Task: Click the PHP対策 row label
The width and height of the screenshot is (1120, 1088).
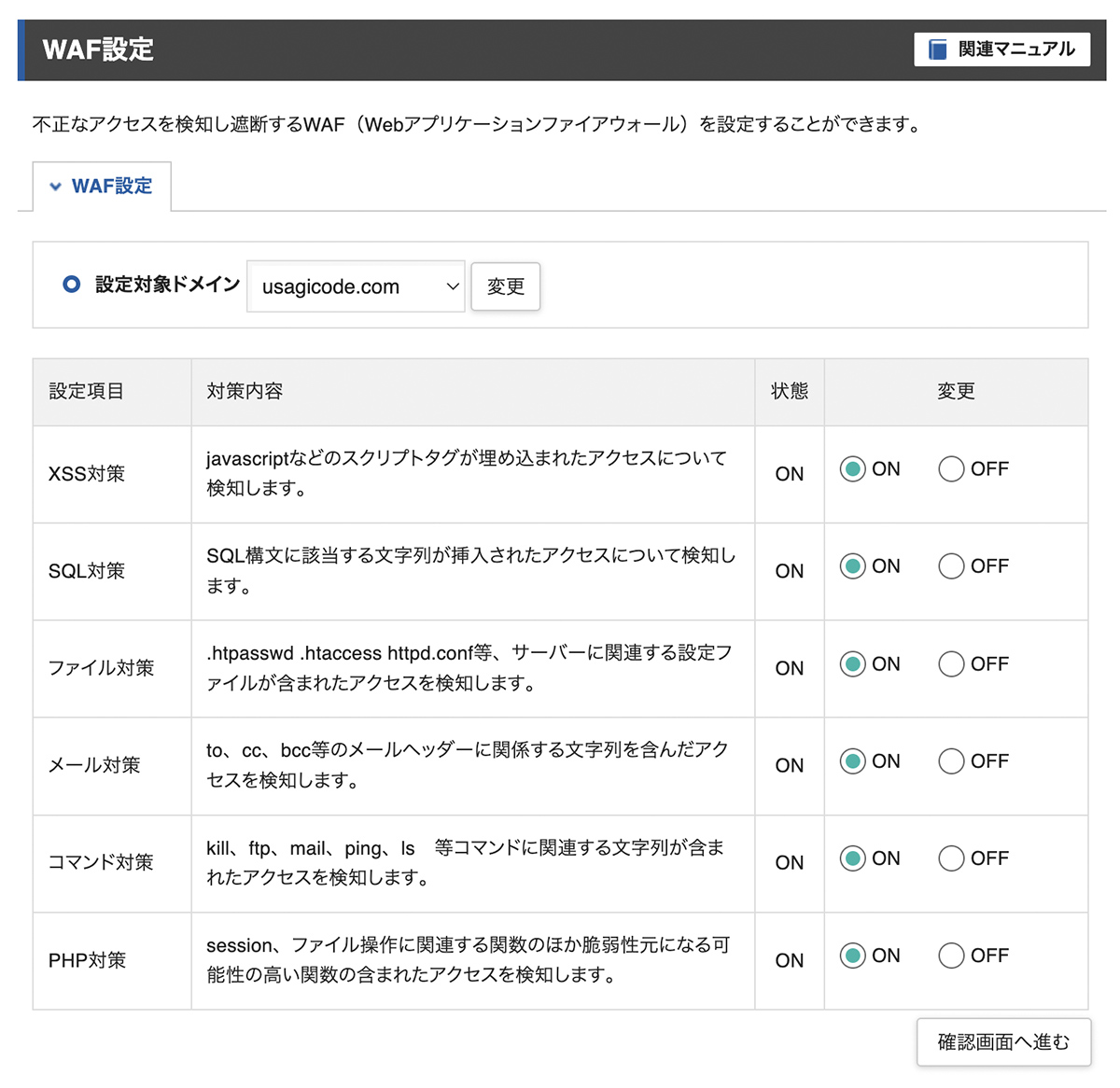Action: pyautogui.click(x=87, y=960)
